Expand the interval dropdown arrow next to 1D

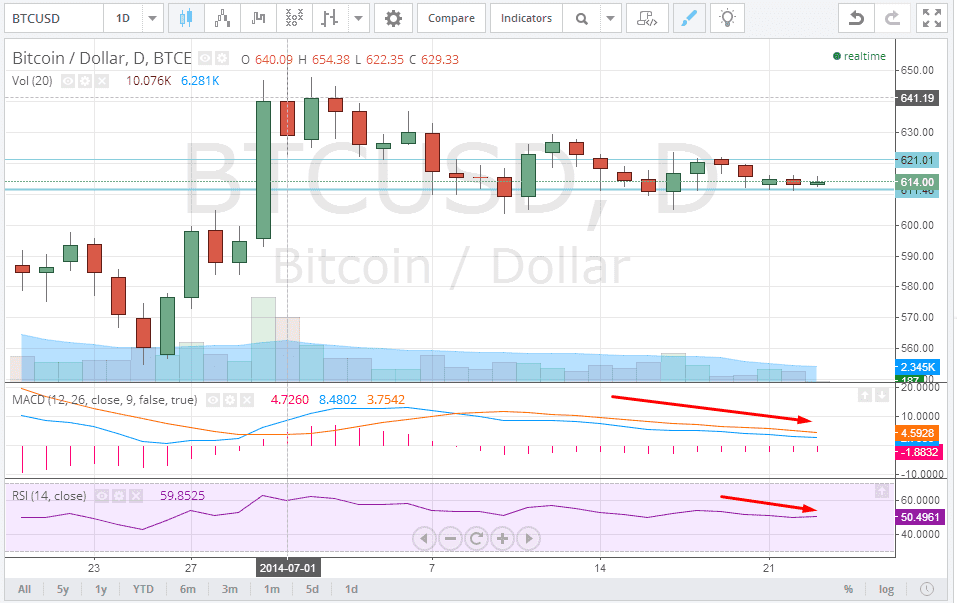pos(153,18)
